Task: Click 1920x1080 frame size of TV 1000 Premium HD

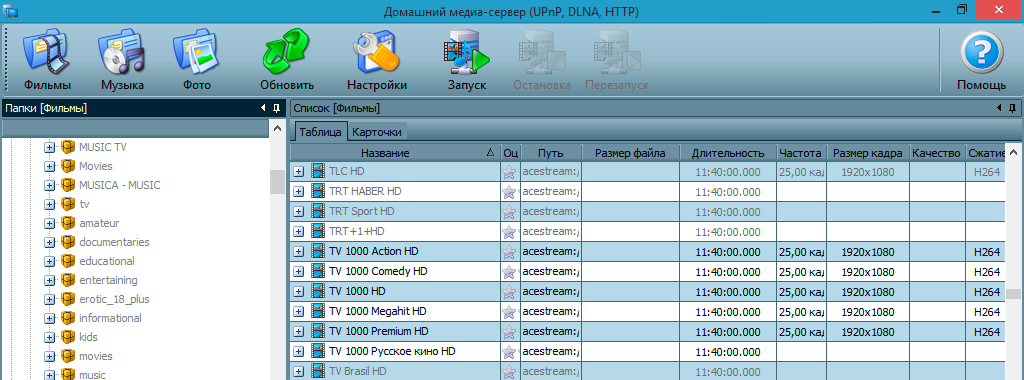Action: tap(868, 332)
